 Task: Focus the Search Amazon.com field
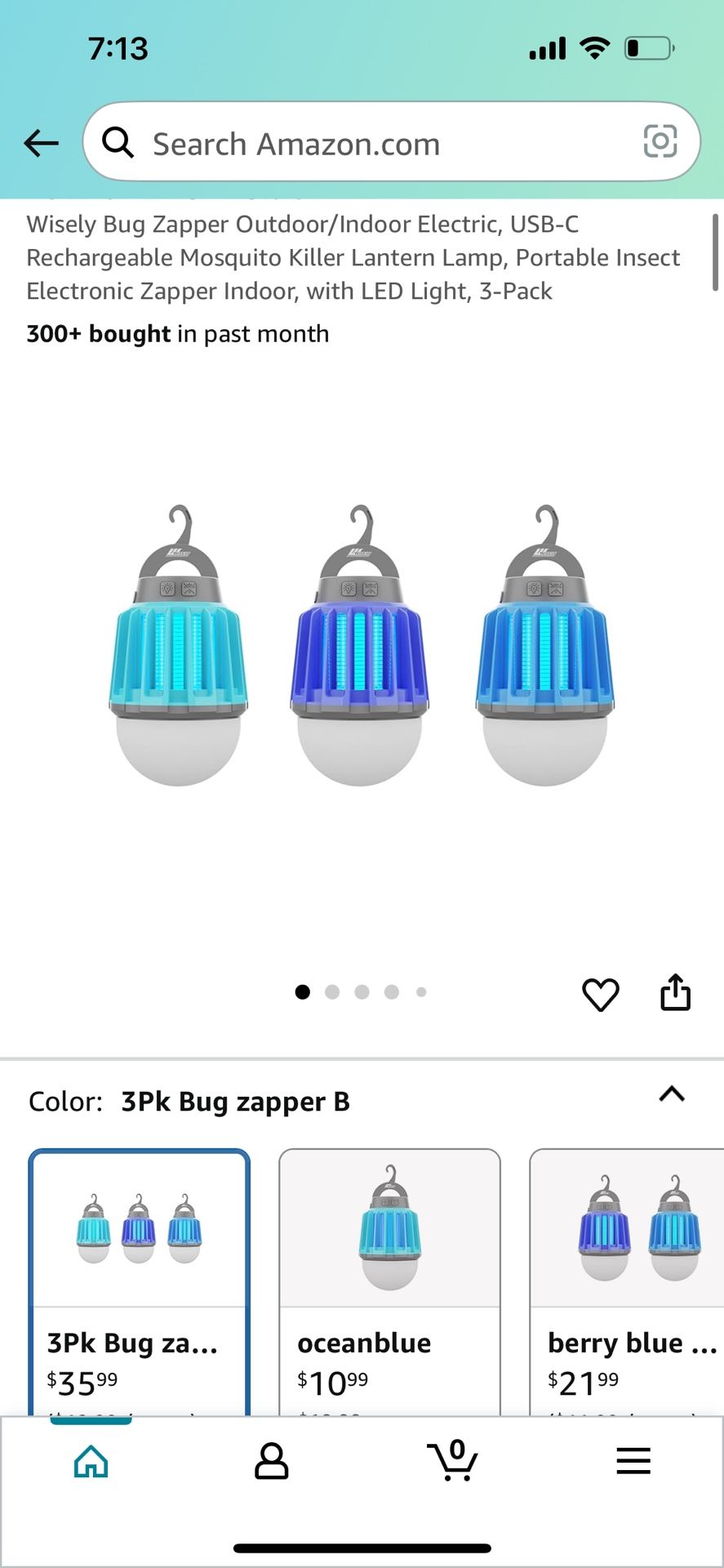(x=392, y=142)
